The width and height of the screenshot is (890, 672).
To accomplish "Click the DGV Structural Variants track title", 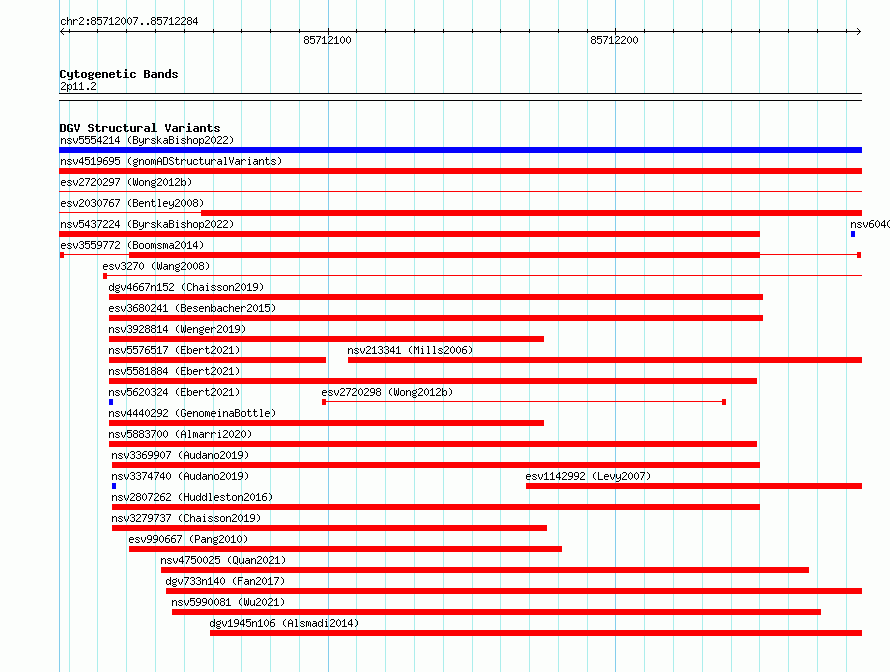I will [x=140, y=128].
